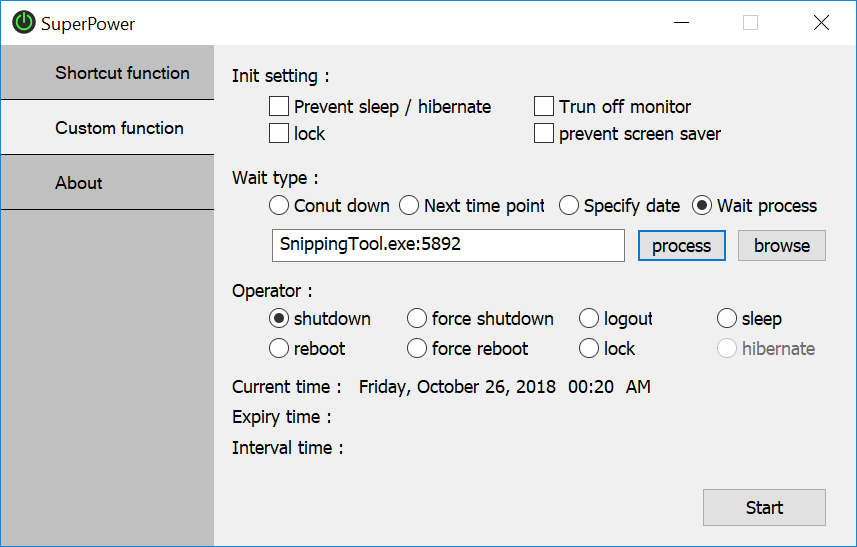Image resolution: width=857 pixels, height=547 pixels.
Task: Select the Conut down wait type
Action: 279,206
